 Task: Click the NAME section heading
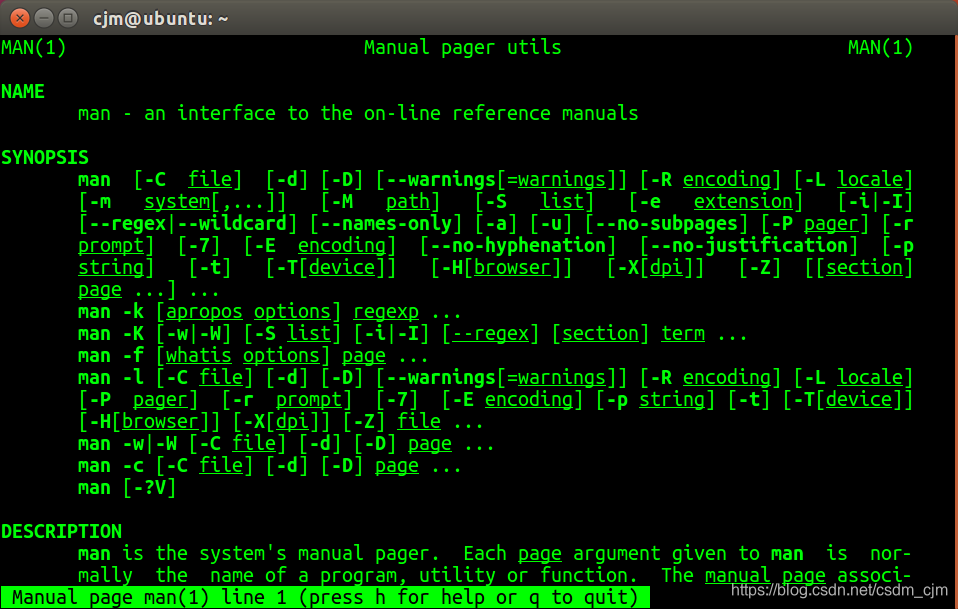point(23,92)
